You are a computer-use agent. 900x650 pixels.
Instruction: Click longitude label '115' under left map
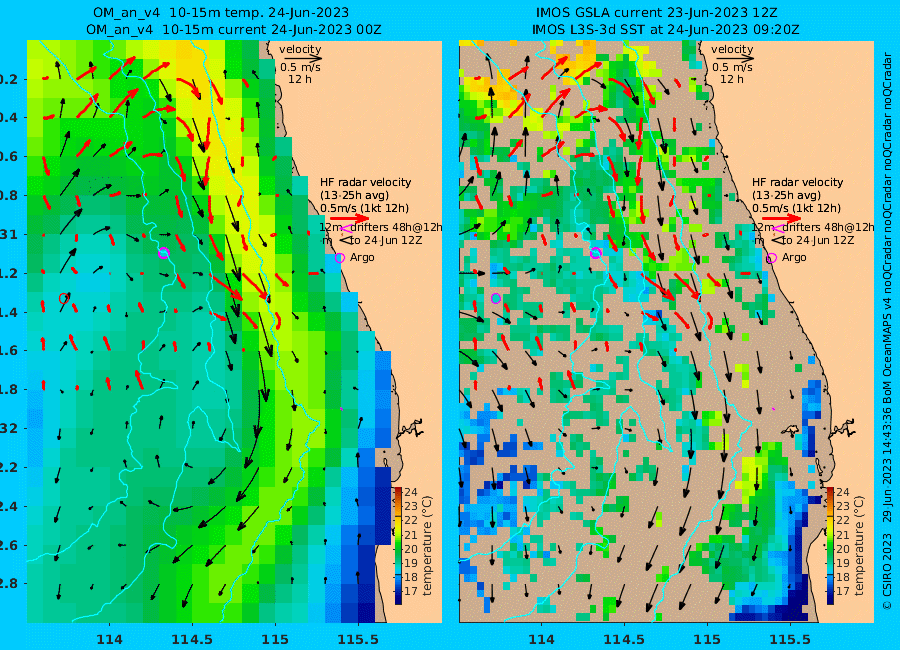pos(274,639)
